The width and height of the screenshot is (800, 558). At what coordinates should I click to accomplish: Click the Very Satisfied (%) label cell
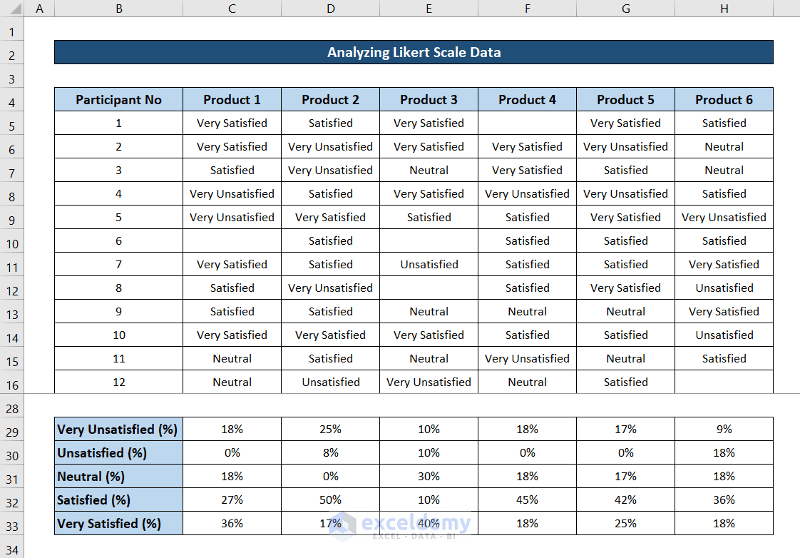(118, 523)
